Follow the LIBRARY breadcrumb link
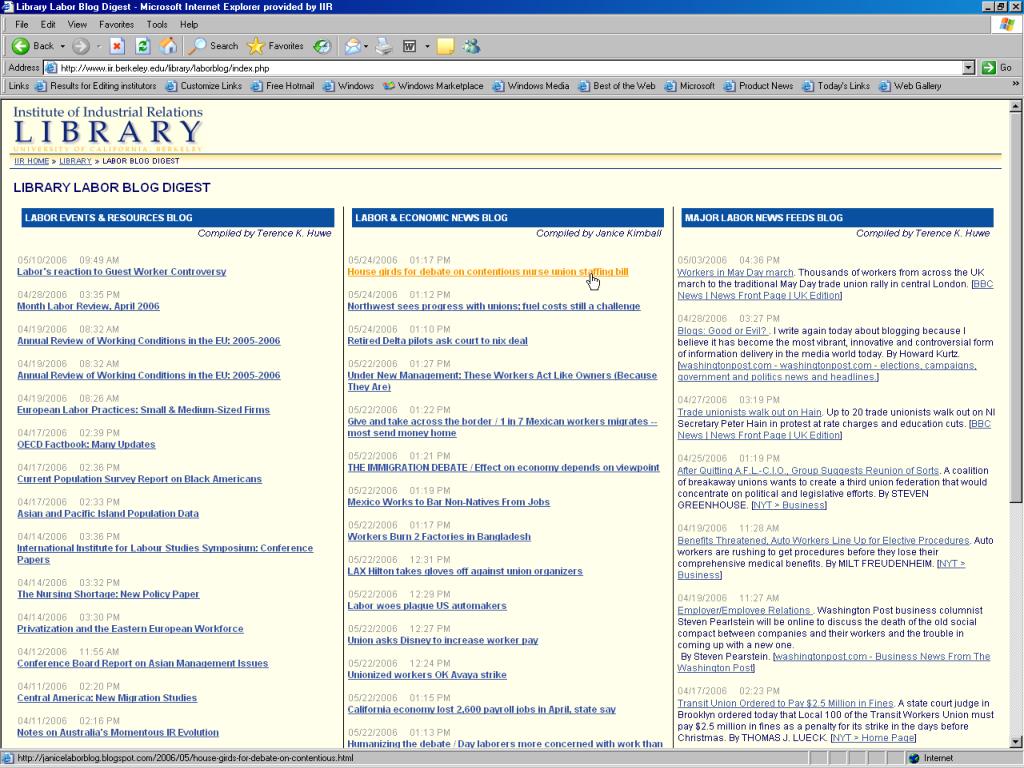This screenshot has width=1024, height=768. [x=75, y=161]
